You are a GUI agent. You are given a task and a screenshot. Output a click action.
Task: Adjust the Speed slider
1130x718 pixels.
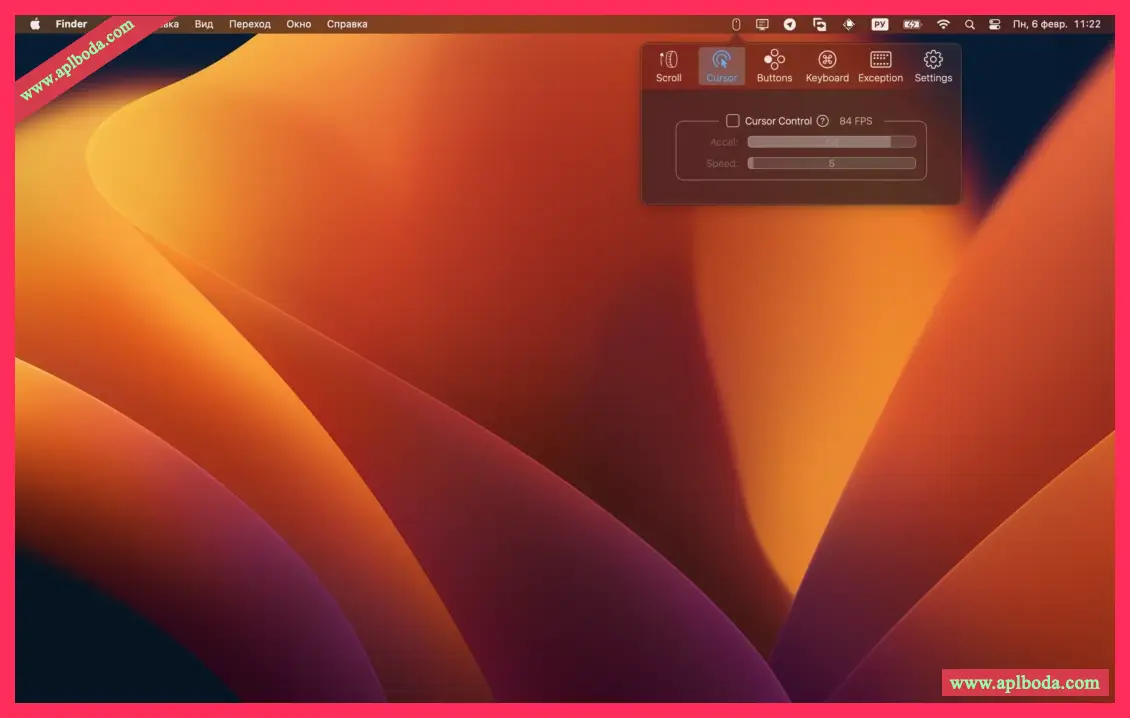[832, 163]
